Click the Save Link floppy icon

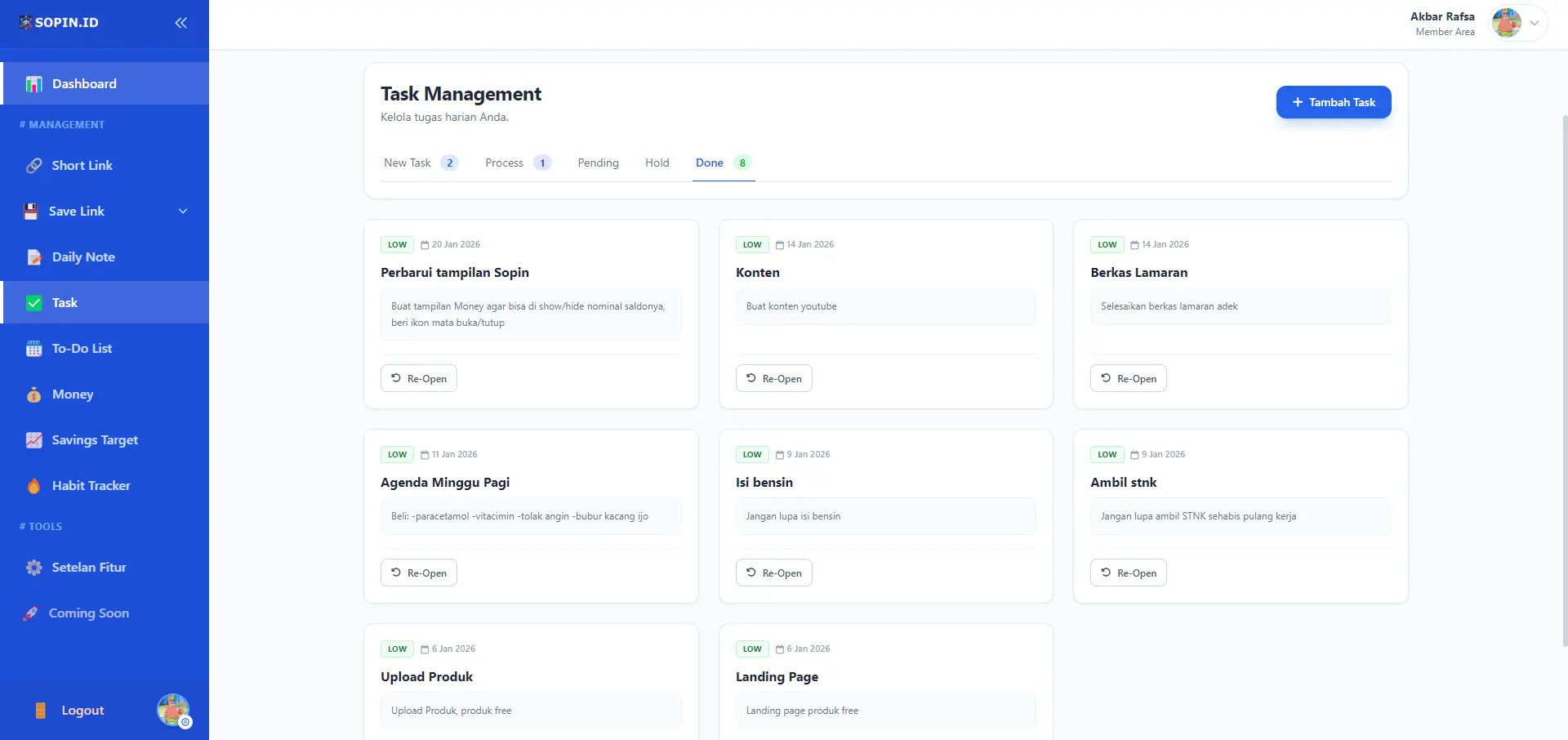pyautogui.click(x=31, y=212)
